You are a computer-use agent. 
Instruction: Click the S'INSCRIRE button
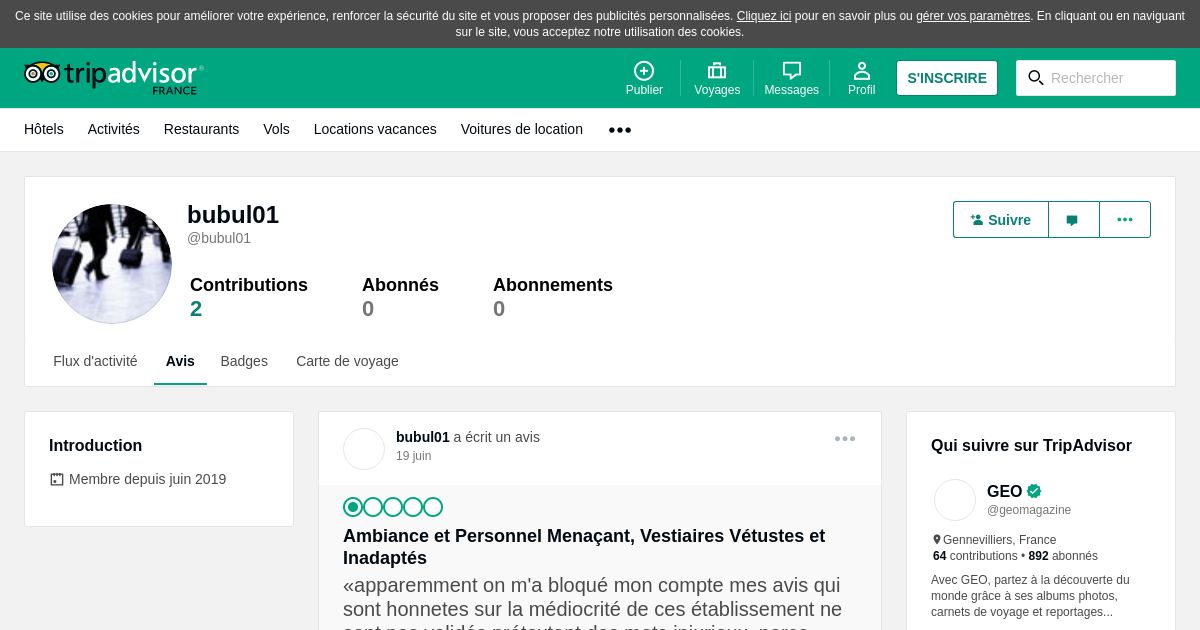(947, 78)
